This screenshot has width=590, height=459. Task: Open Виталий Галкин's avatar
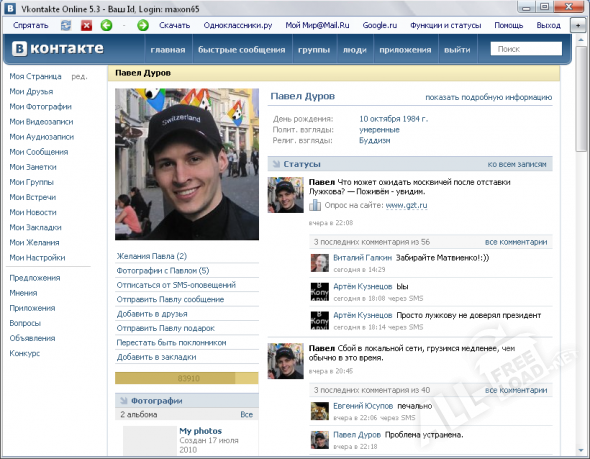coord(320,263)
